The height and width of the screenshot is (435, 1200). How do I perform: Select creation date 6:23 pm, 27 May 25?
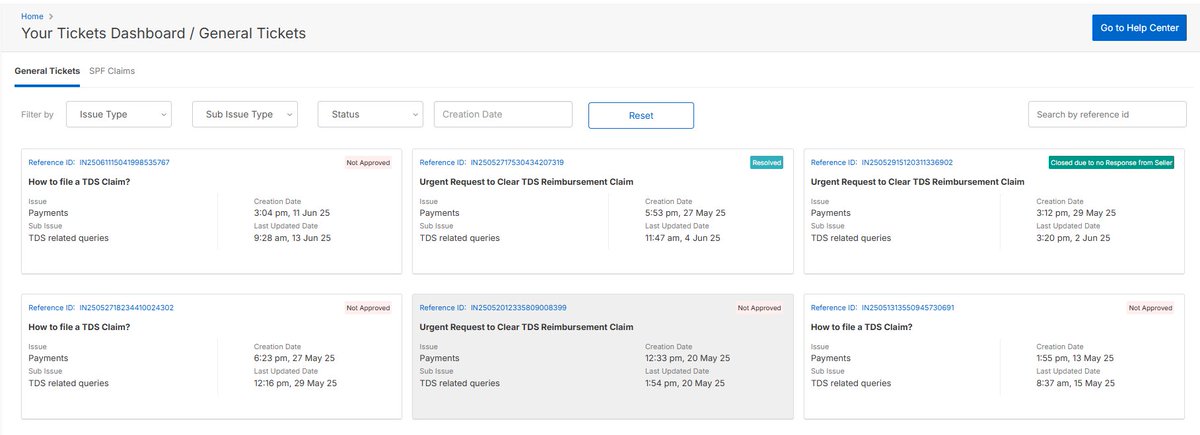(x=294, y=358)
